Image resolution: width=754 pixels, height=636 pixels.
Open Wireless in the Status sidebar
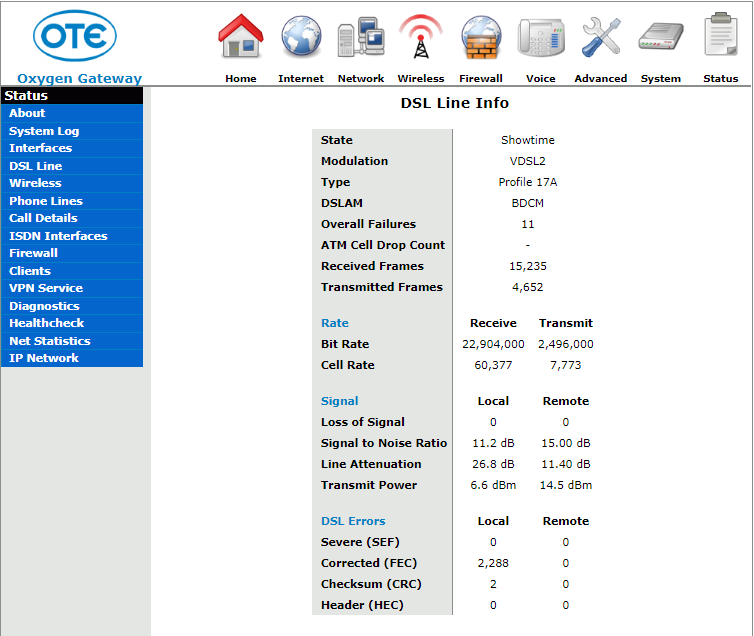pos(72,183)
